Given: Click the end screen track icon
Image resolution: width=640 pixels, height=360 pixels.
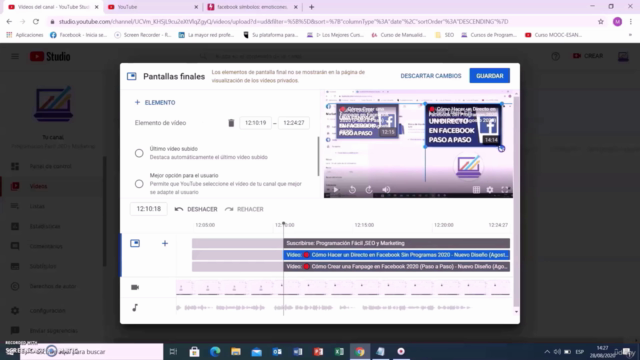Looking at the screenshot, I should click(135, 244).
